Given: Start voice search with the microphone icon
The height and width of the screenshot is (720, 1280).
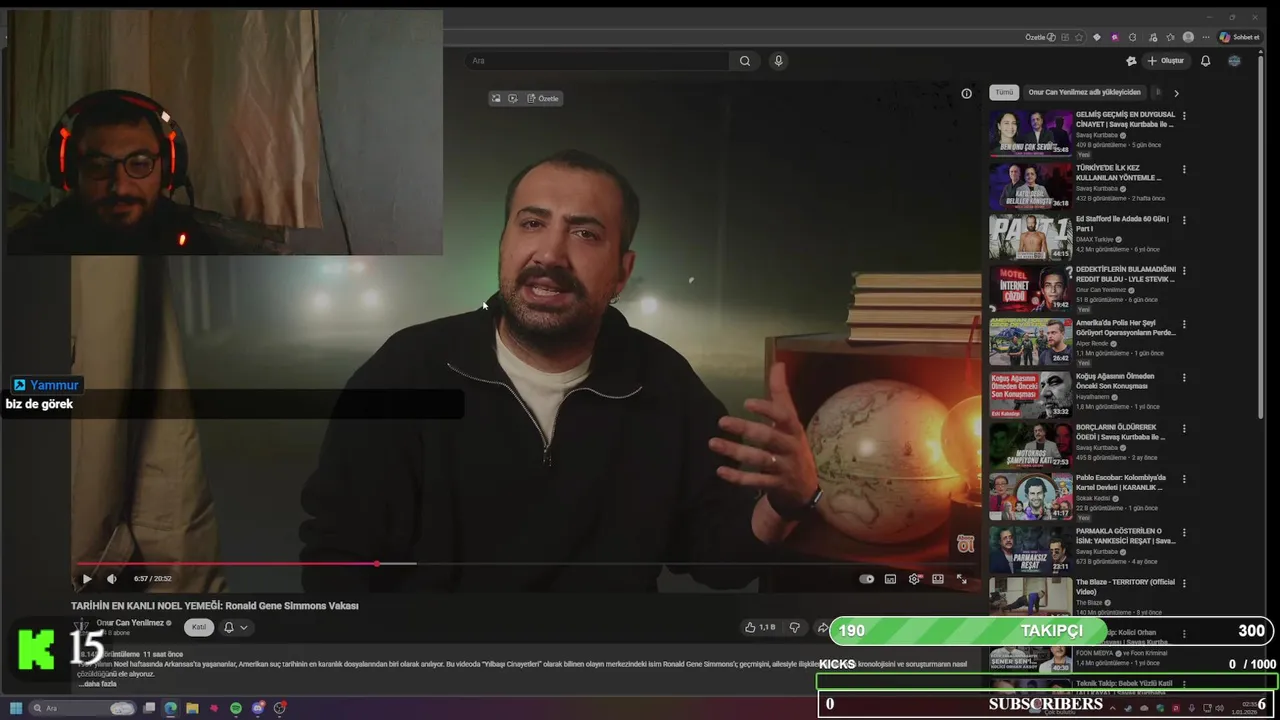Looking at the screenshot, I should click(x=779, y=61).
